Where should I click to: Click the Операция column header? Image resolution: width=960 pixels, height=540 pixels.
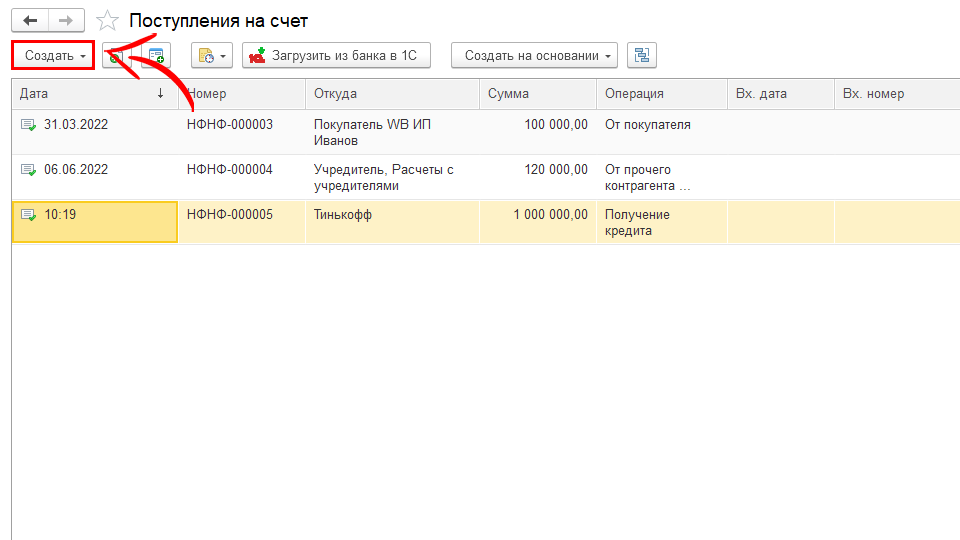click(661, 94)
